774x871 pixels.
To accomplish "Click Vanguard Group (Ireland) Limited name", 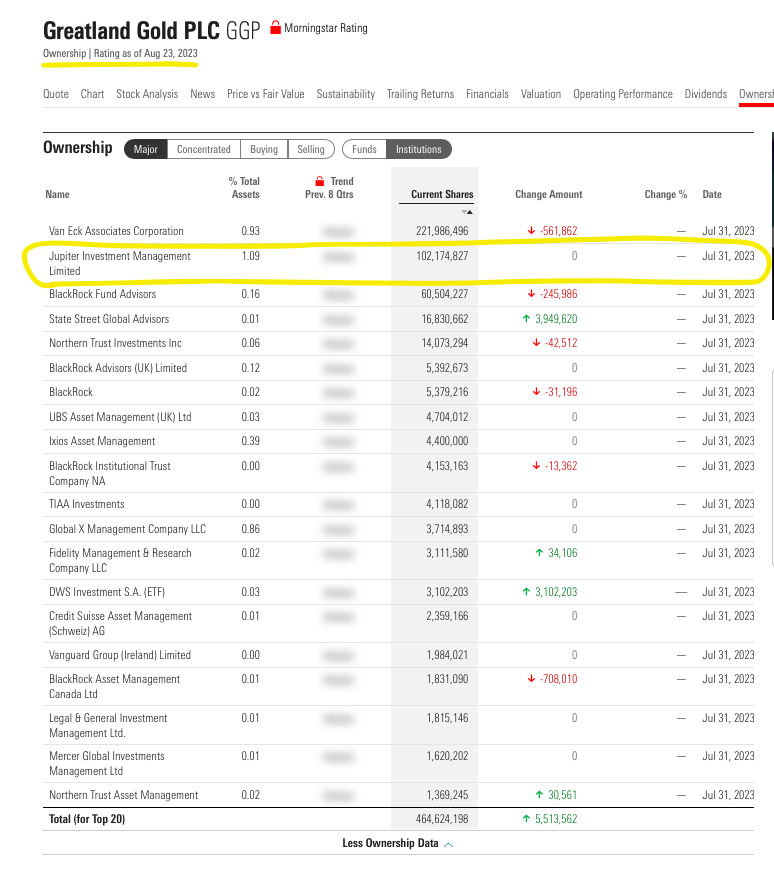I will (120, 655).
